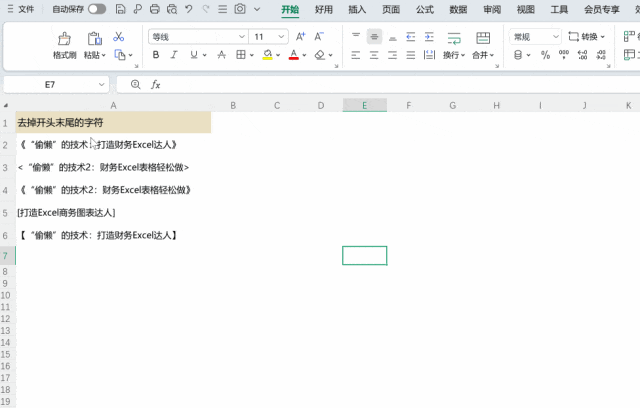This screenshot has width=640, height=408.
Task: Toggle strikethrough formatting
Action: 222,55
